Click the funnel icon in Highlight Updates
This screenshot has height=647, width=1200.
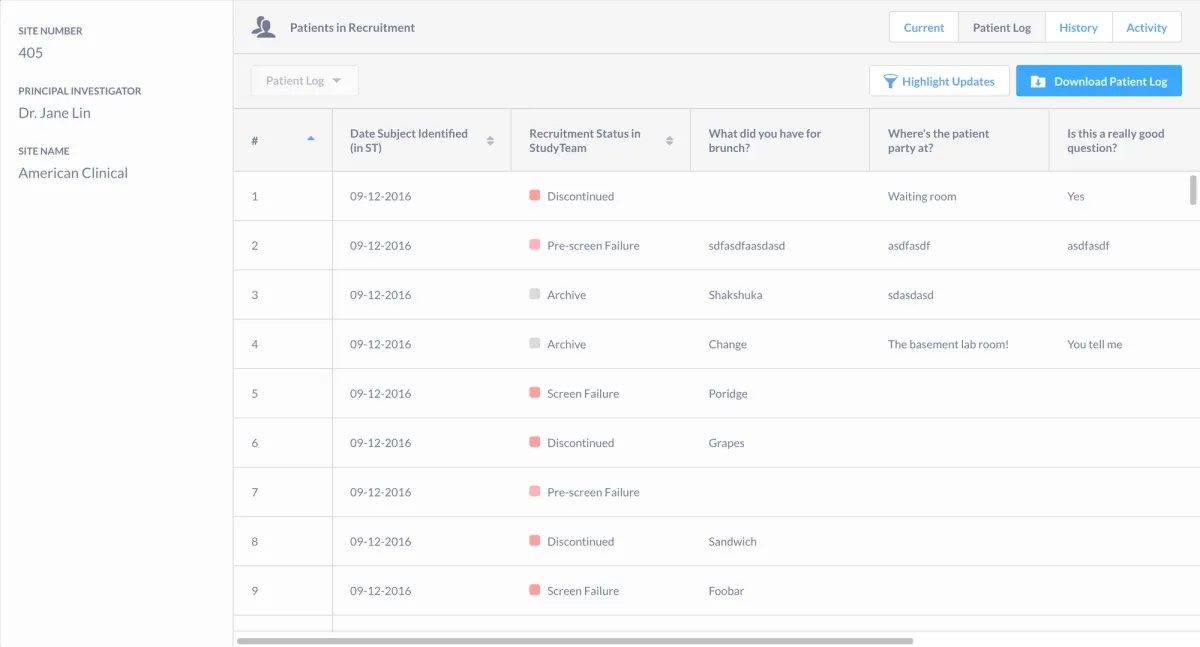click(890, 81)
